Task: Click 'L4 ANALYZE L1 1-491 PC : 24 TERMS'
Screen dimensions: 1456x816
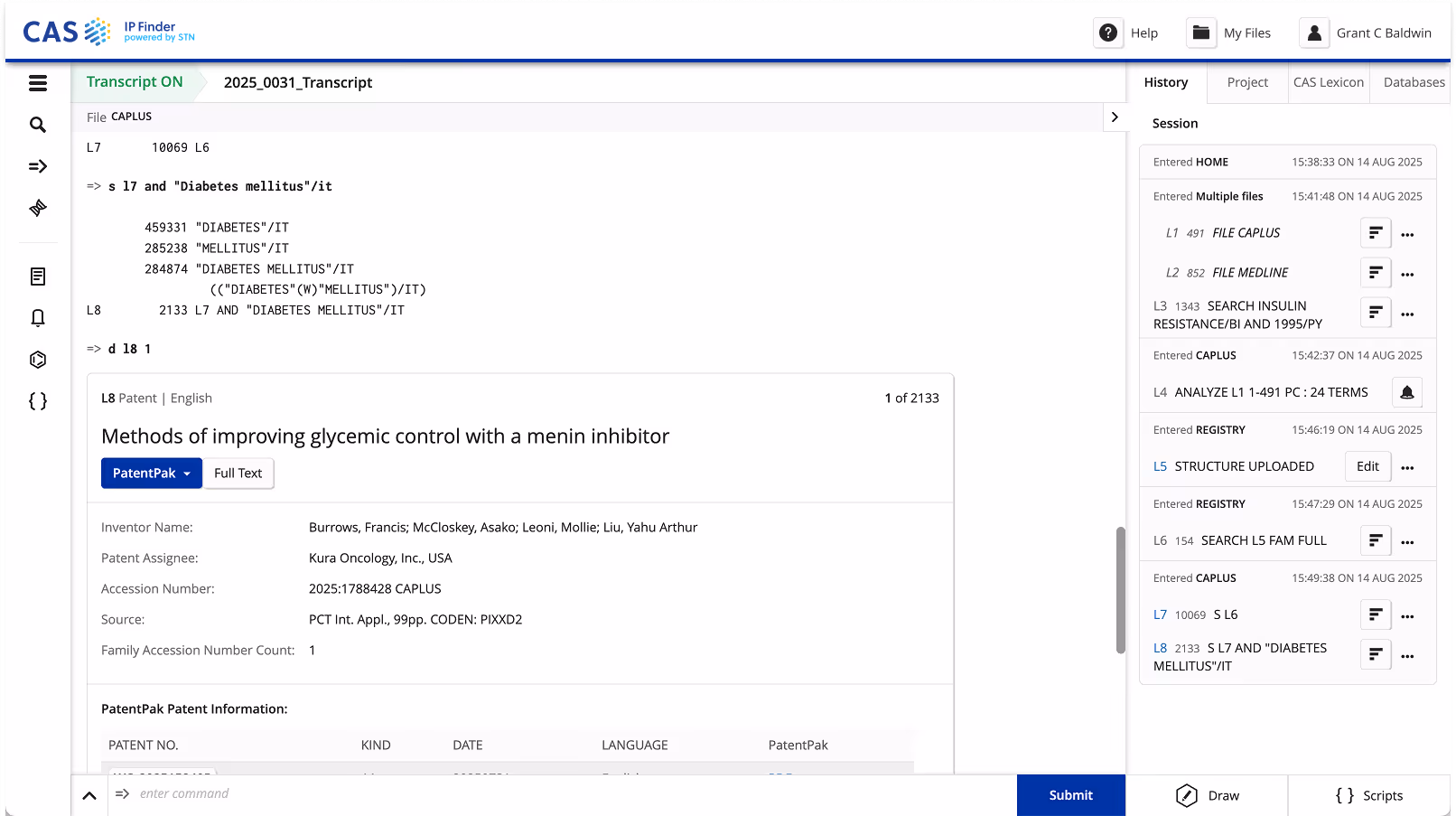Action: (1261, 392)
